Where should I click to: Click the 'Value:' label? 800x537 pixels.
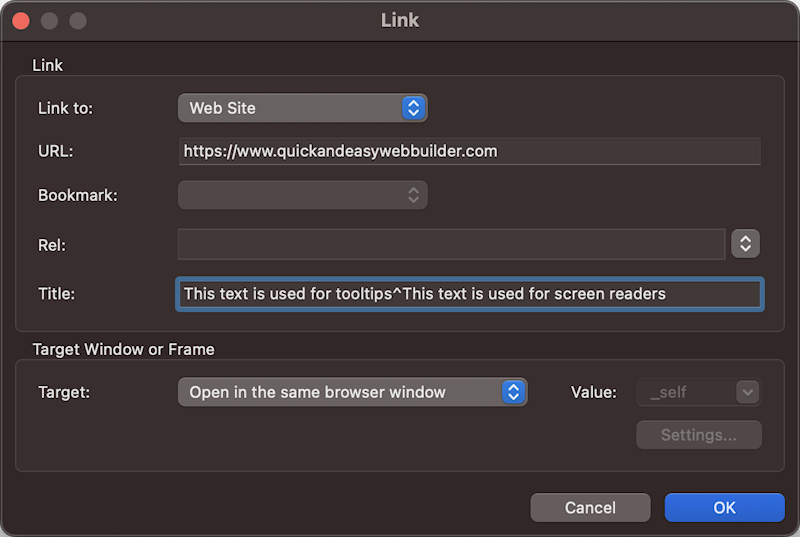click(594, 392)
